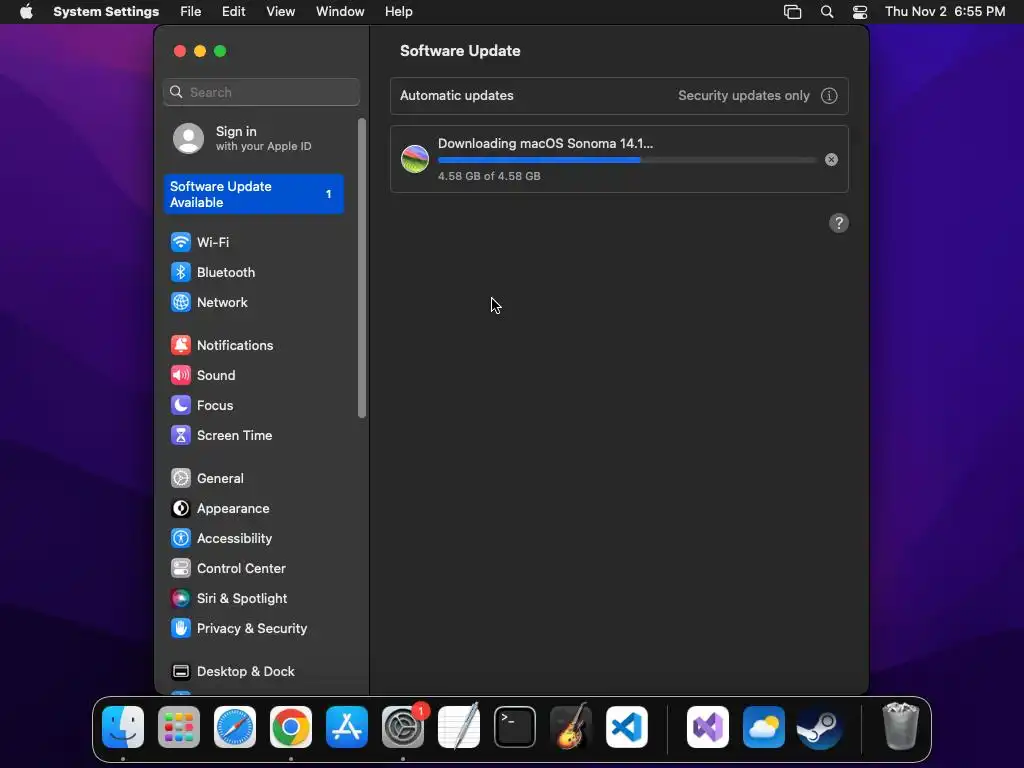Viewport: 1024px width, 768px height.
Task: Launch Safari from the Dock
Action: coord(235,727)
